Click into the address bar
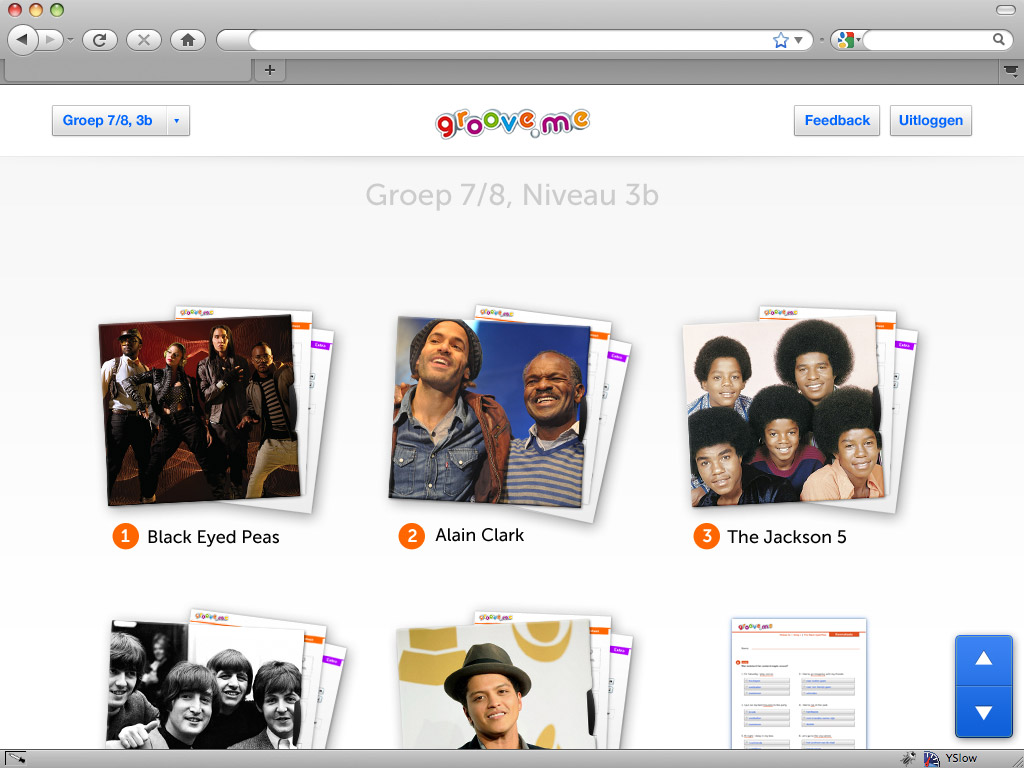This screenshot has height=768, width=1024. coord(509,40)
